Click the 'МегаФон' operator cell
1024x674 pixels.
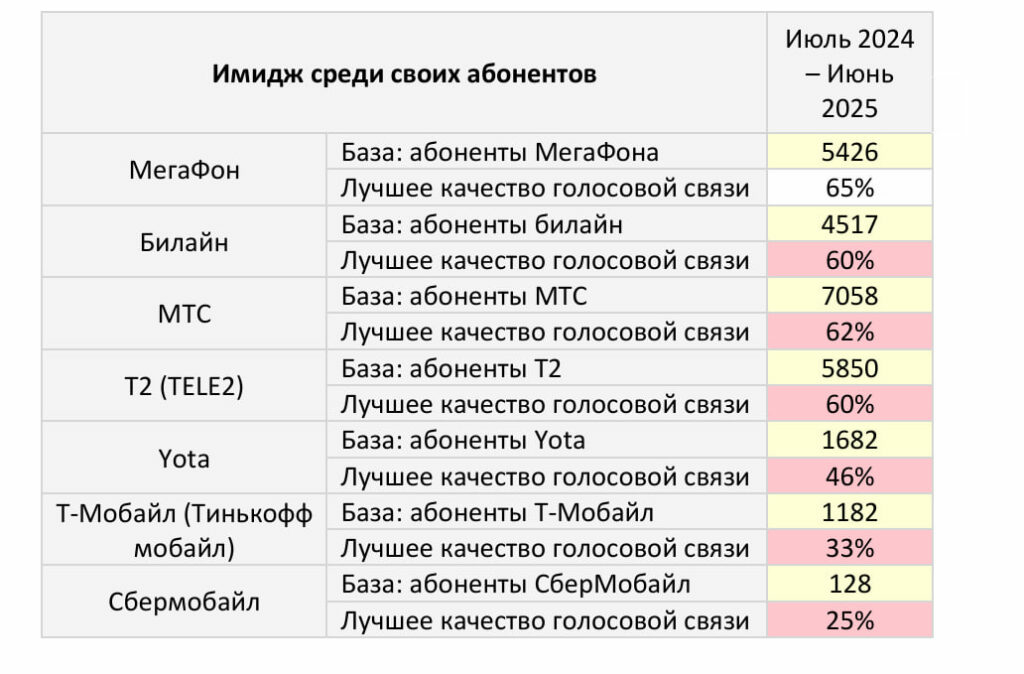click(184, 170)
